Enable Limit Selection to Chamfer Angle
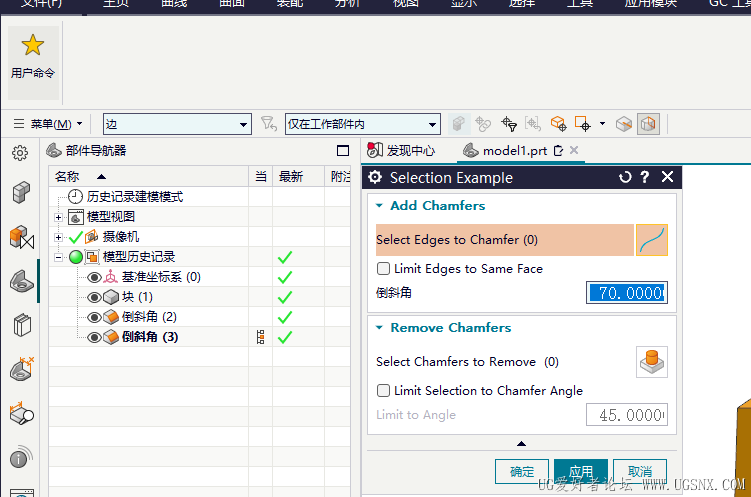Image resolution: width=751 pixels, height=497 pixels. tap(384, 391)
